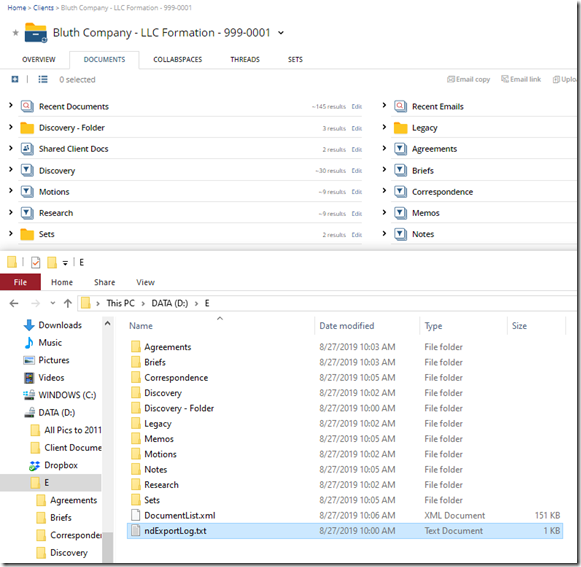Click Edit link for Sets row
581x567 pixels.
coord(356,235)
